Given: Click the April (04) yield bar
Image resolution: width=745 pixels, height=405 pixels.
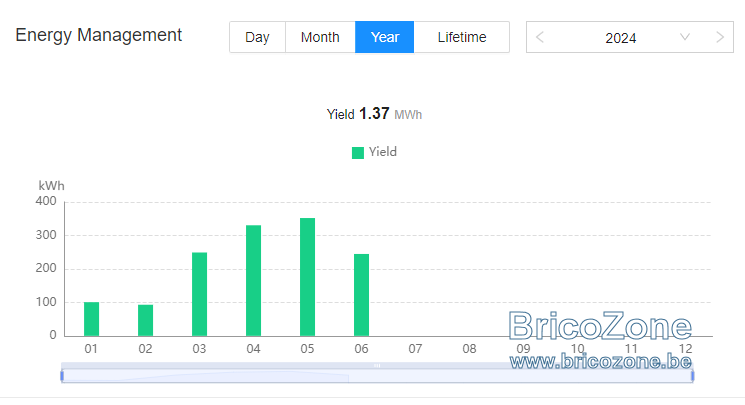Looking at the screenshot, I should click(x=253, y=280).
